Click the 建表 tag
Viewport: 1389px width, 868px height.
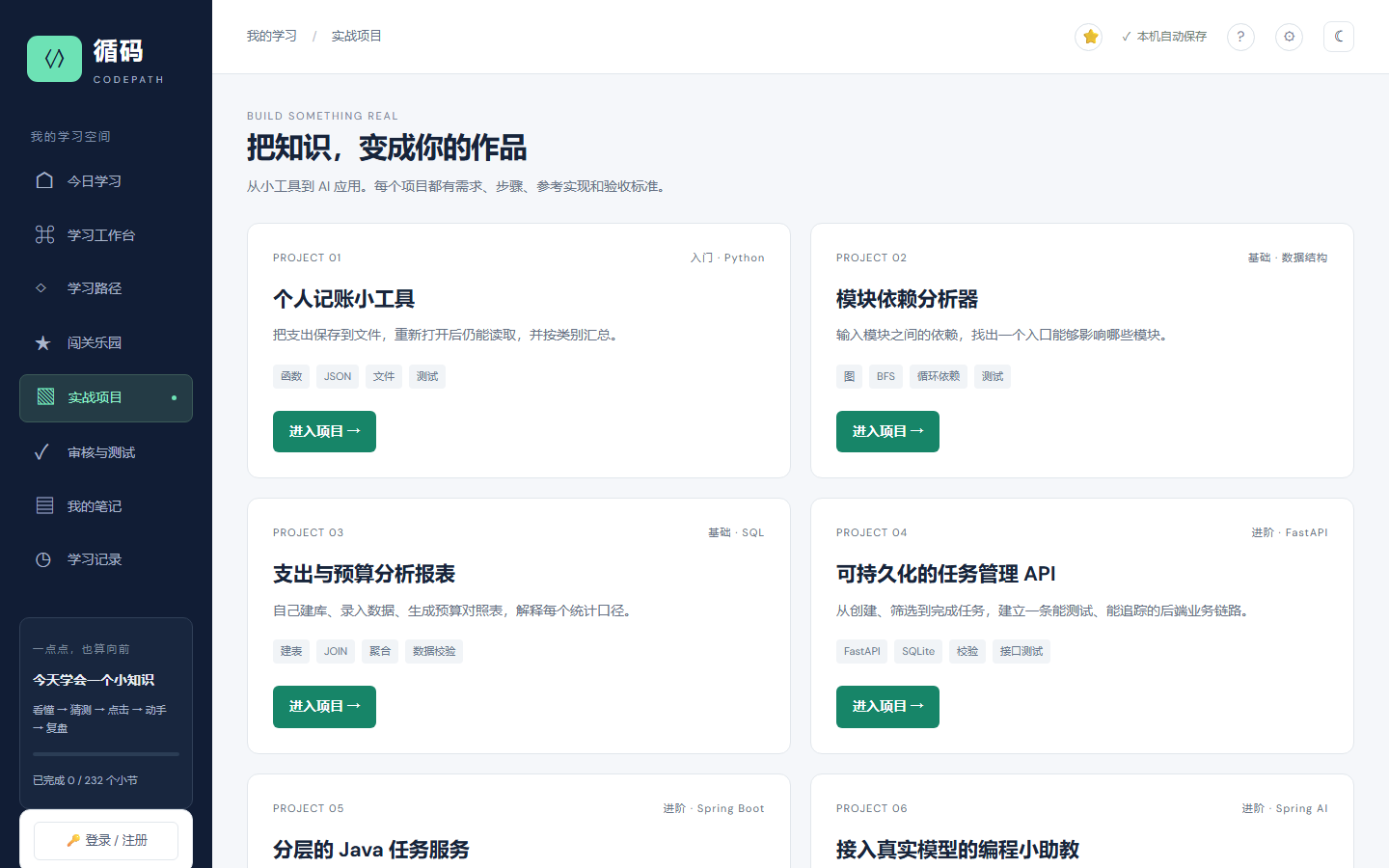pyautogui.click(x=291, y=651)
